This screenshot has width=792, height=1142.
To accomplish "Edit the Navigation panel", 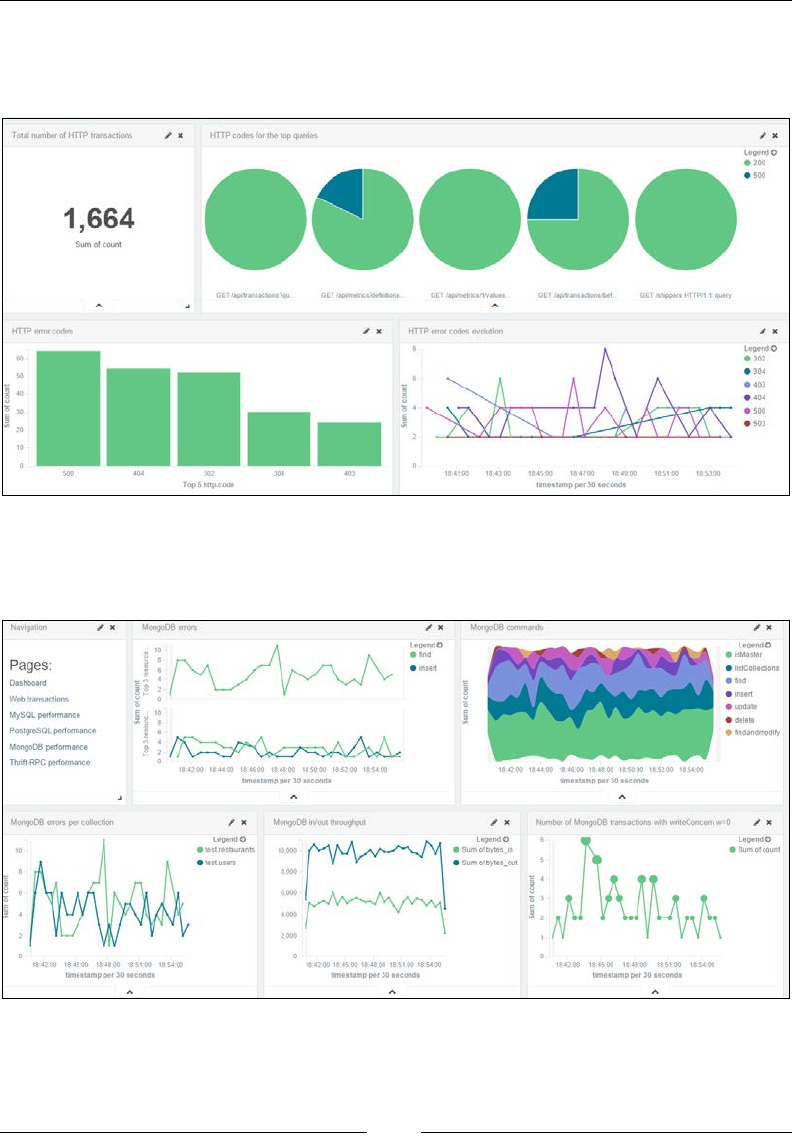I will (x=101, y=628).
